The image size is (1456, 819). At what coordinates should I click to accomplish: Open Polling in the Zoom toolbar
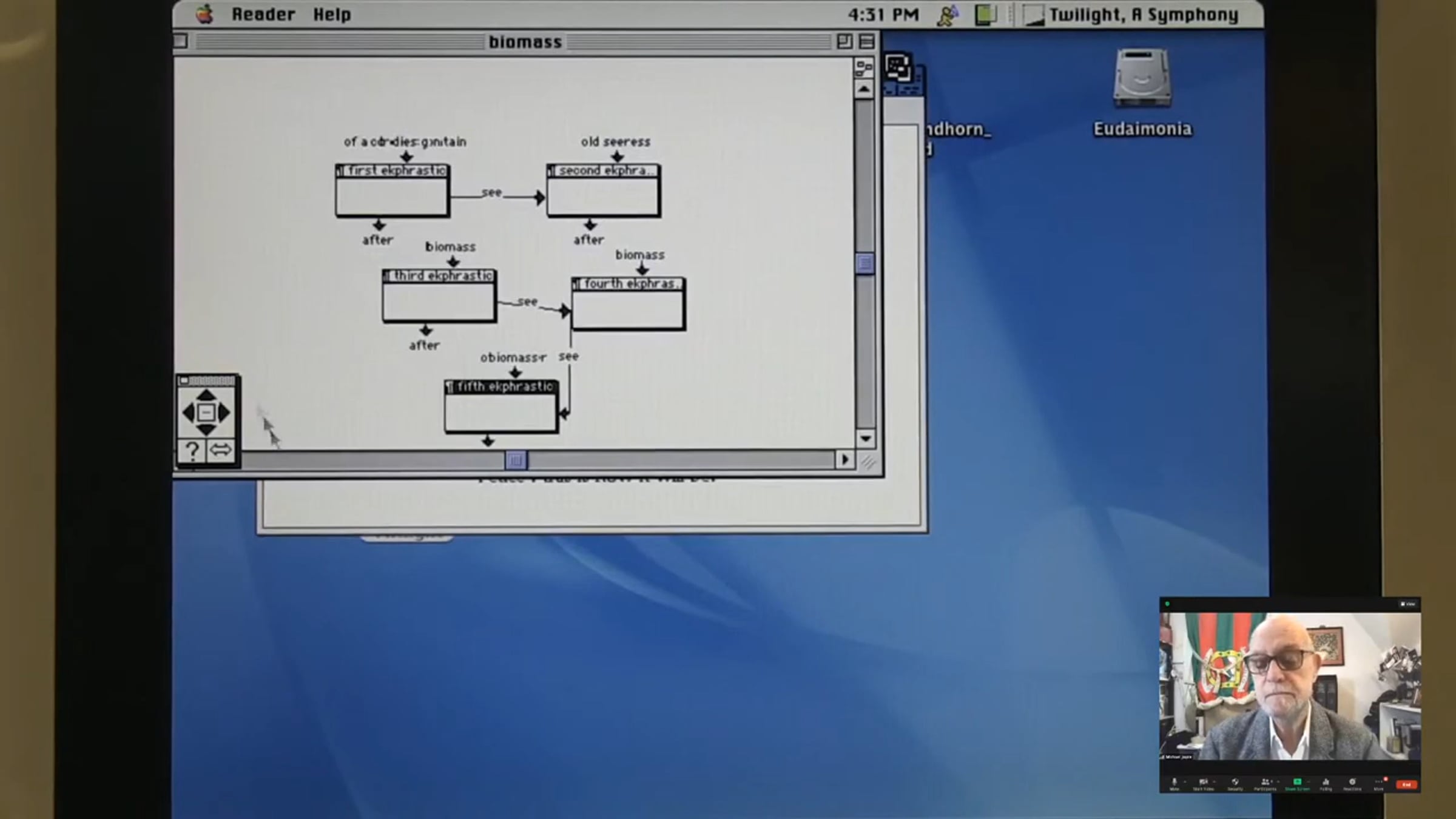pos(1326,784)
